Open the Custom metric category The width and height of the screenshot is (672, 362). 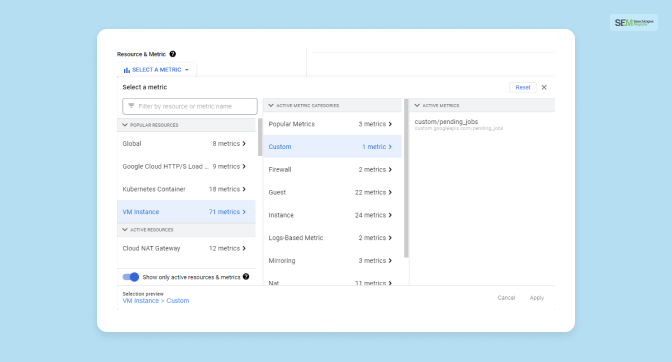[x=332, y=147]
